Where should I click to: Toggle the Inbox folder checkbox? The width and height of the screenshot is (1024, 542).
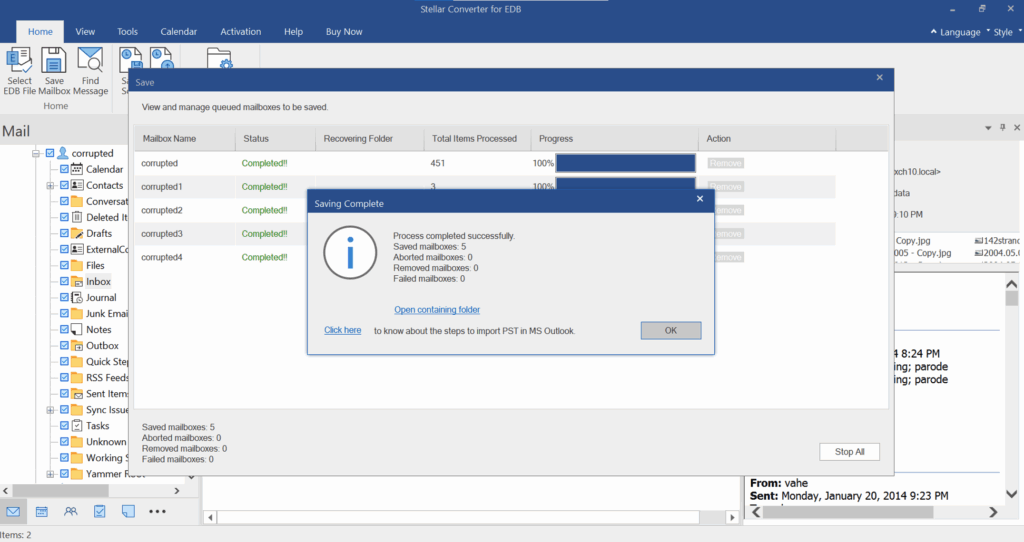coord(64,281)
